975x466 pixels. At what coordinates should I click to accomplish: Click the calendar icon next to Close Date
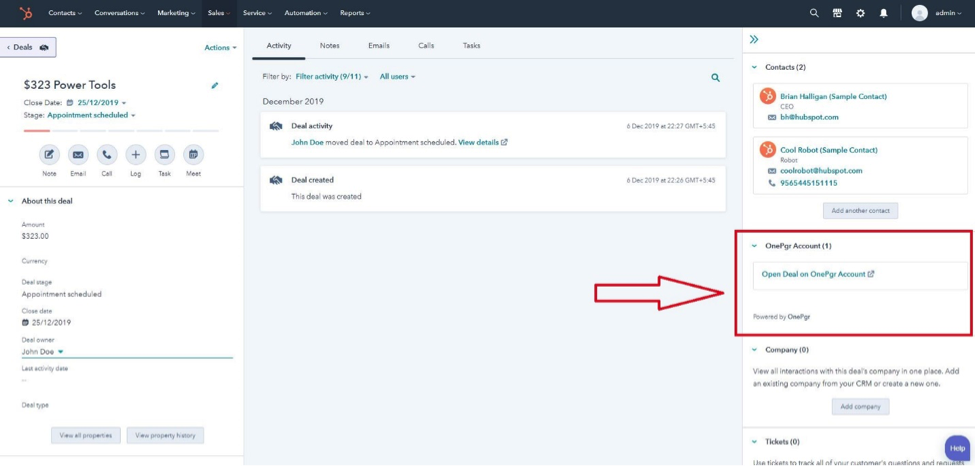pos(70,103)
